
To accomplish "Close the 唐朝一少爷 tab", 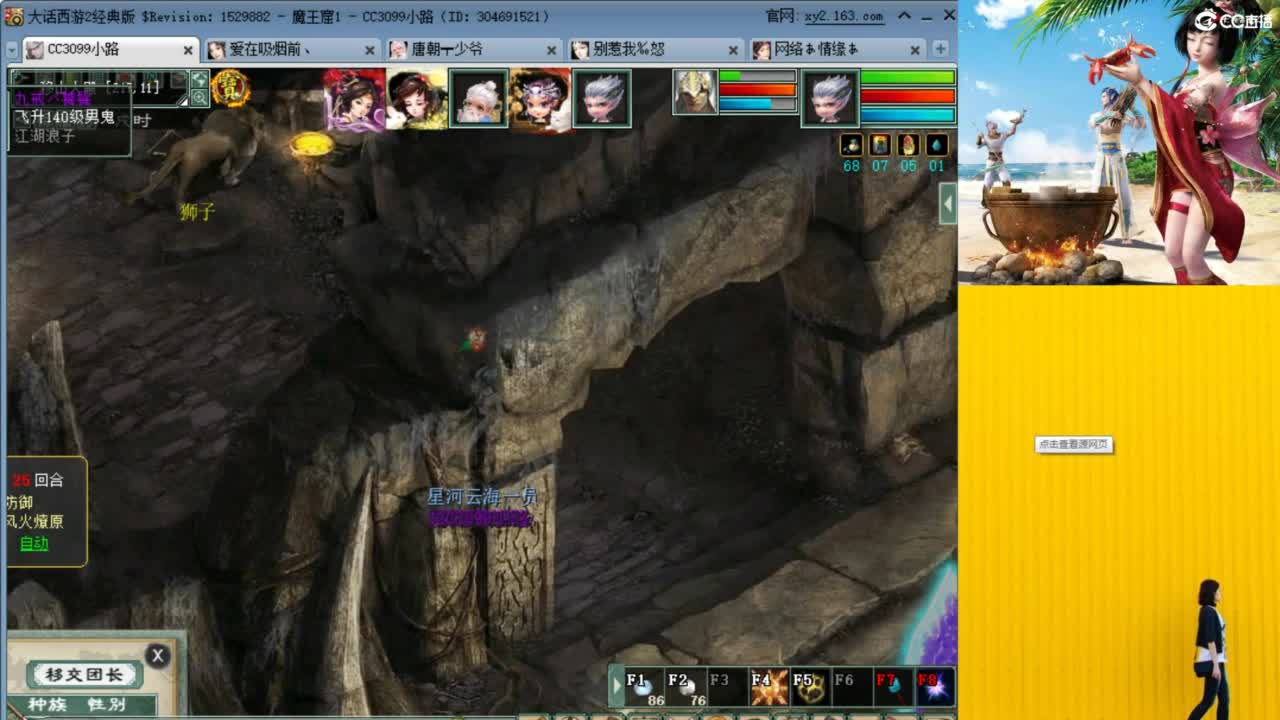I will (x=552, y=50).
